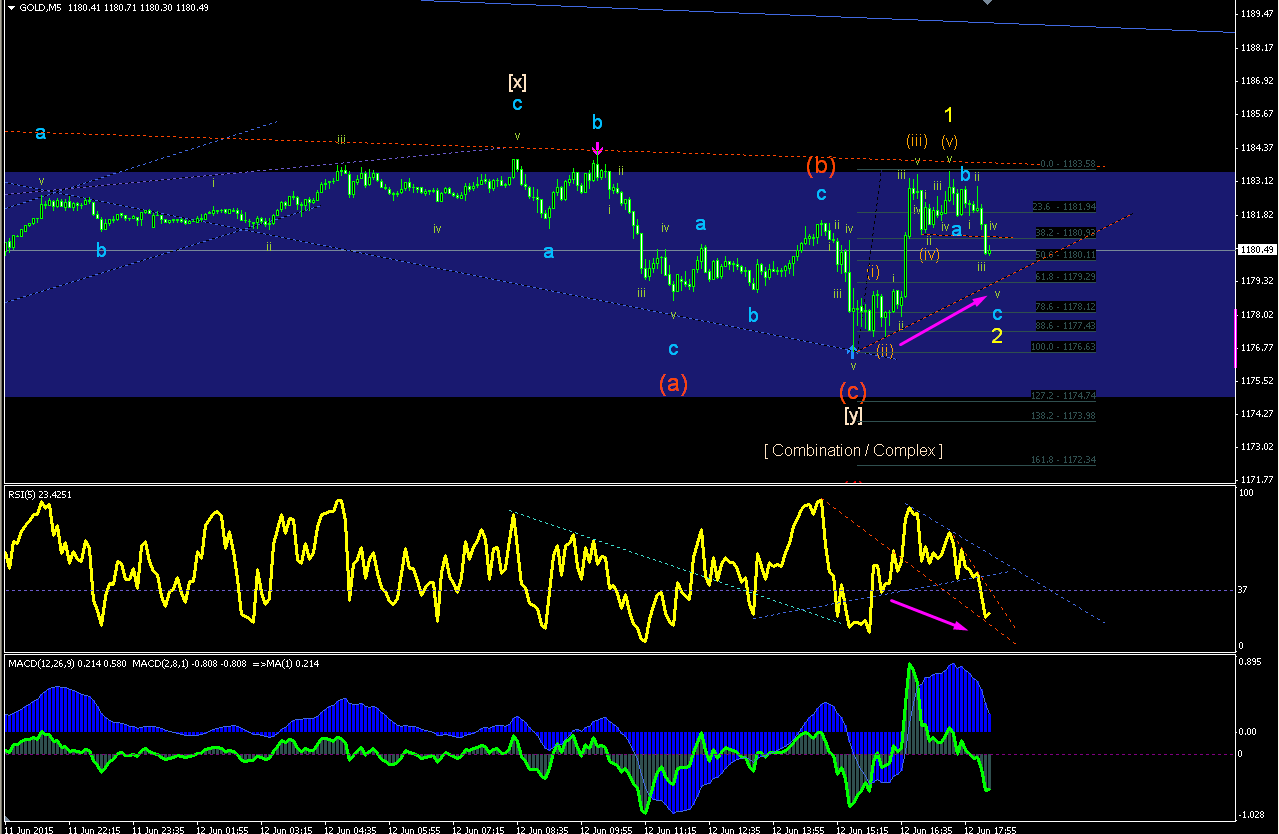Click the Fibonacci level 23.6 - 1181.94

pos(1064,207)
